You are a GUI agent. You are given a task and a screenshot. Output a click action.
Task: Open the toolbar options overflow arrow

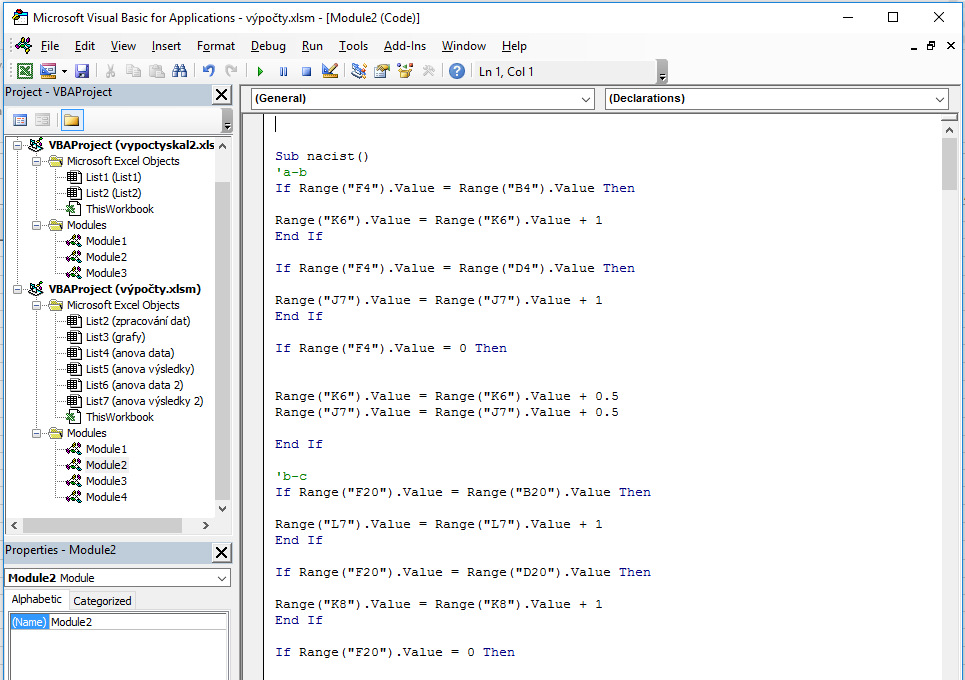[662, 73]
